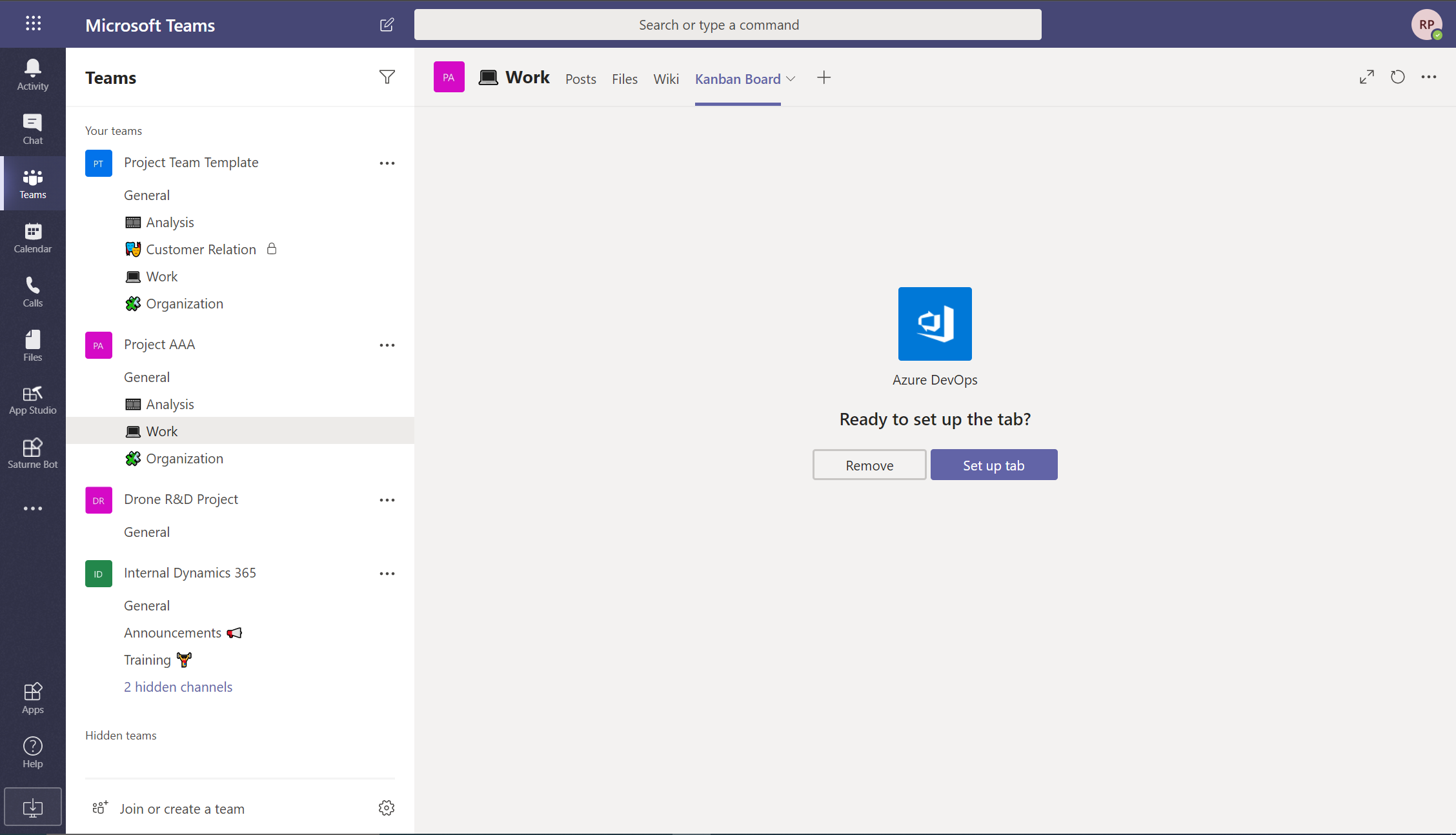Click the download desktop app icon

coord(33,807)
